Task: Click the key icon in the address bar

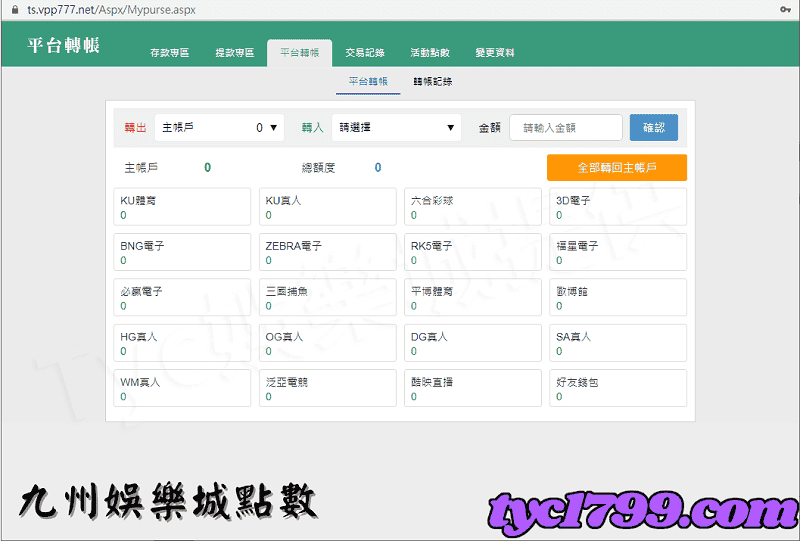Action: coord(785,10)
